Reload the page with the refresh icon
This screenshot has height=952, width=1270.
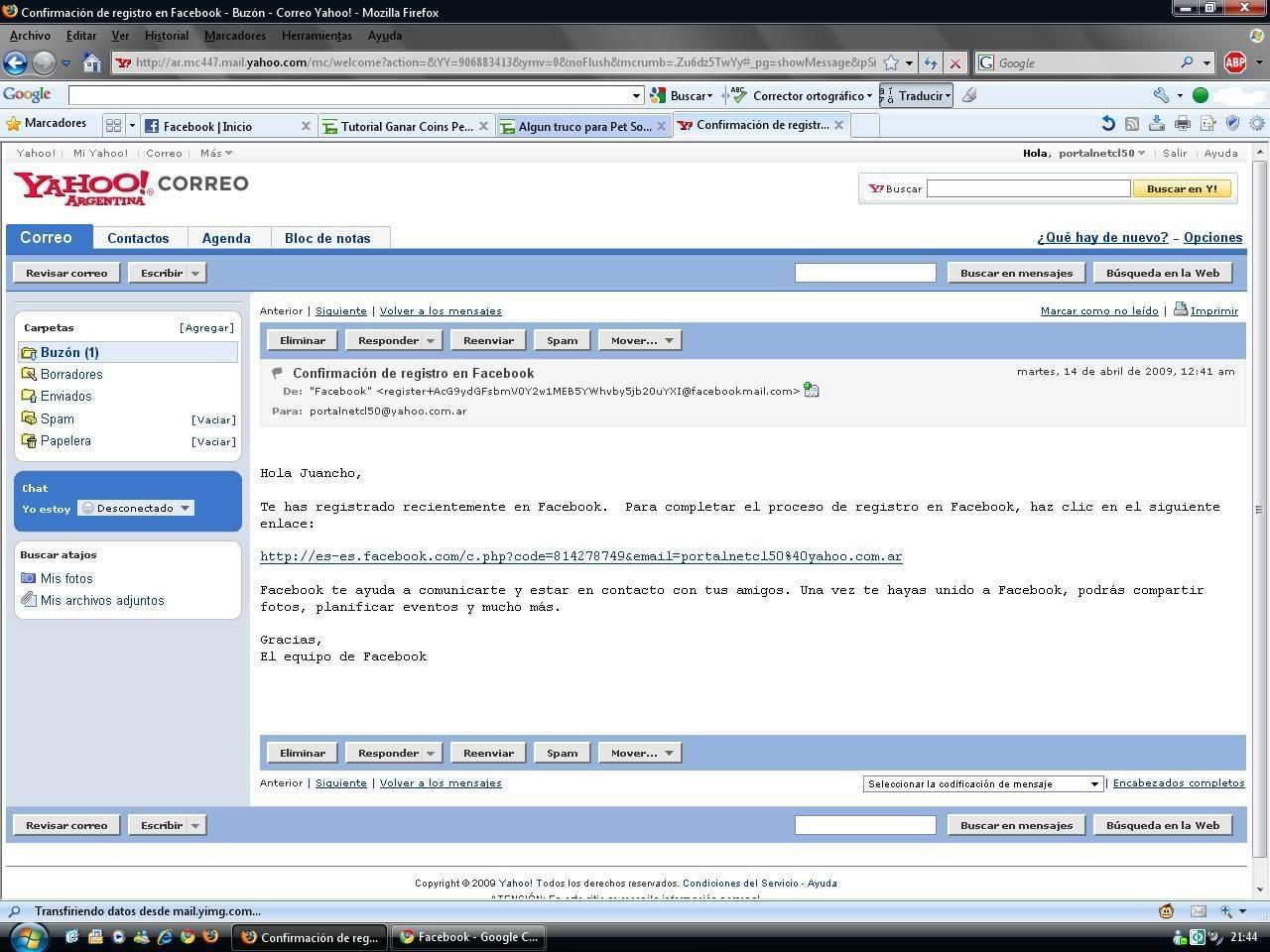[931, 62]
